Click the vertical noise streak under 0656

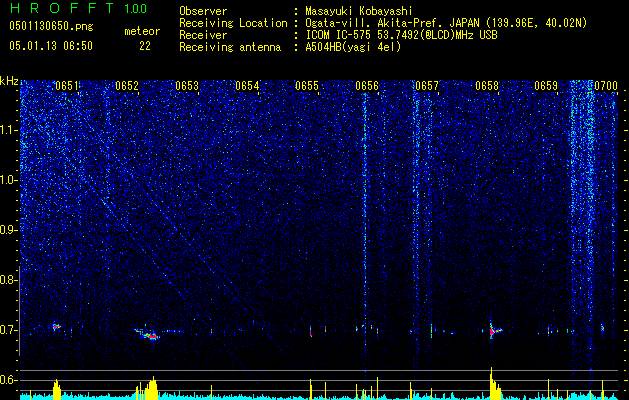click(x=365, y=225)
